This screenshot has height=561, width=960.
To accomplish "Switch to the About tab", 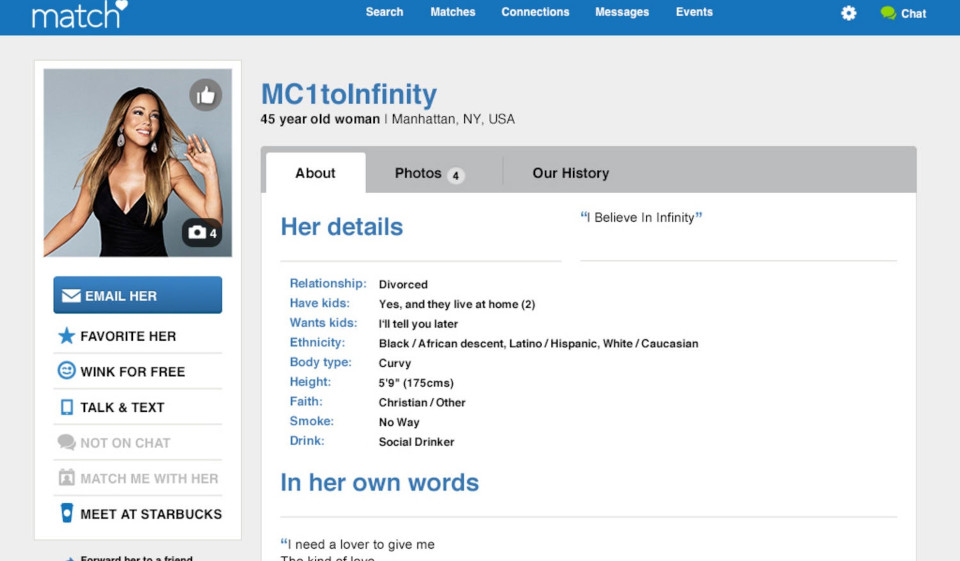I will [x=316, y=173].
